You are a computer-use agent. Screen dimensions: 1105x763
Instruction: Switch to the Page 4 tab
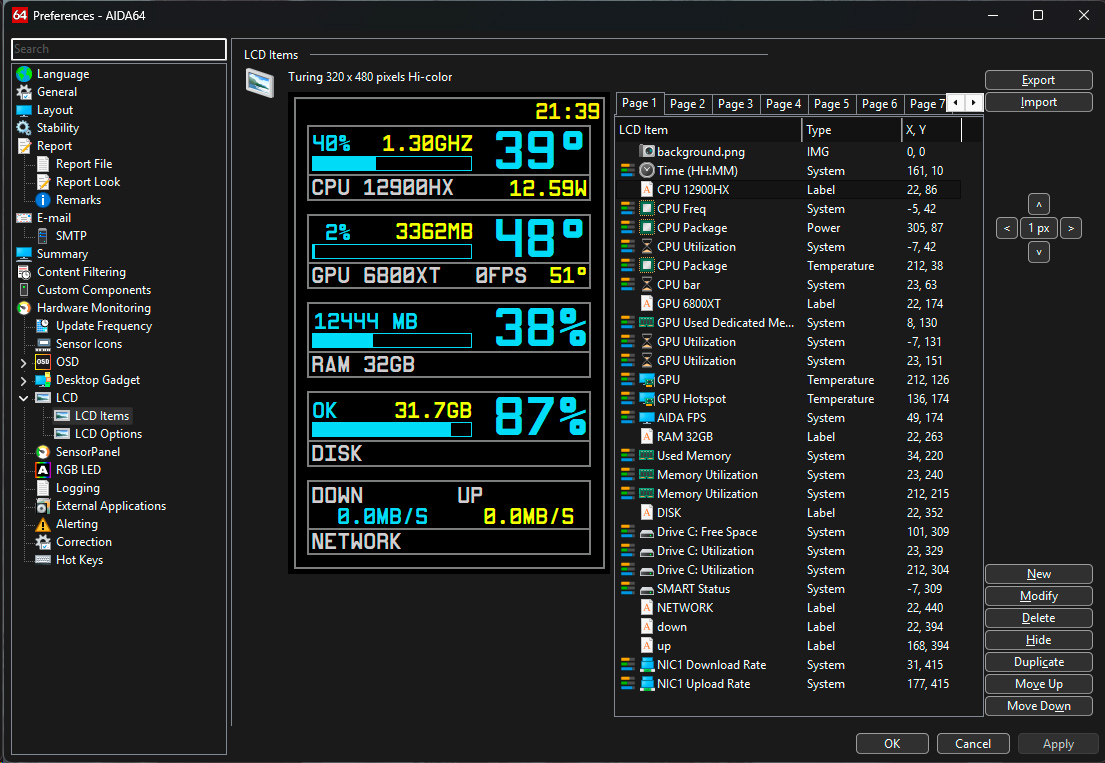point(784,104)
